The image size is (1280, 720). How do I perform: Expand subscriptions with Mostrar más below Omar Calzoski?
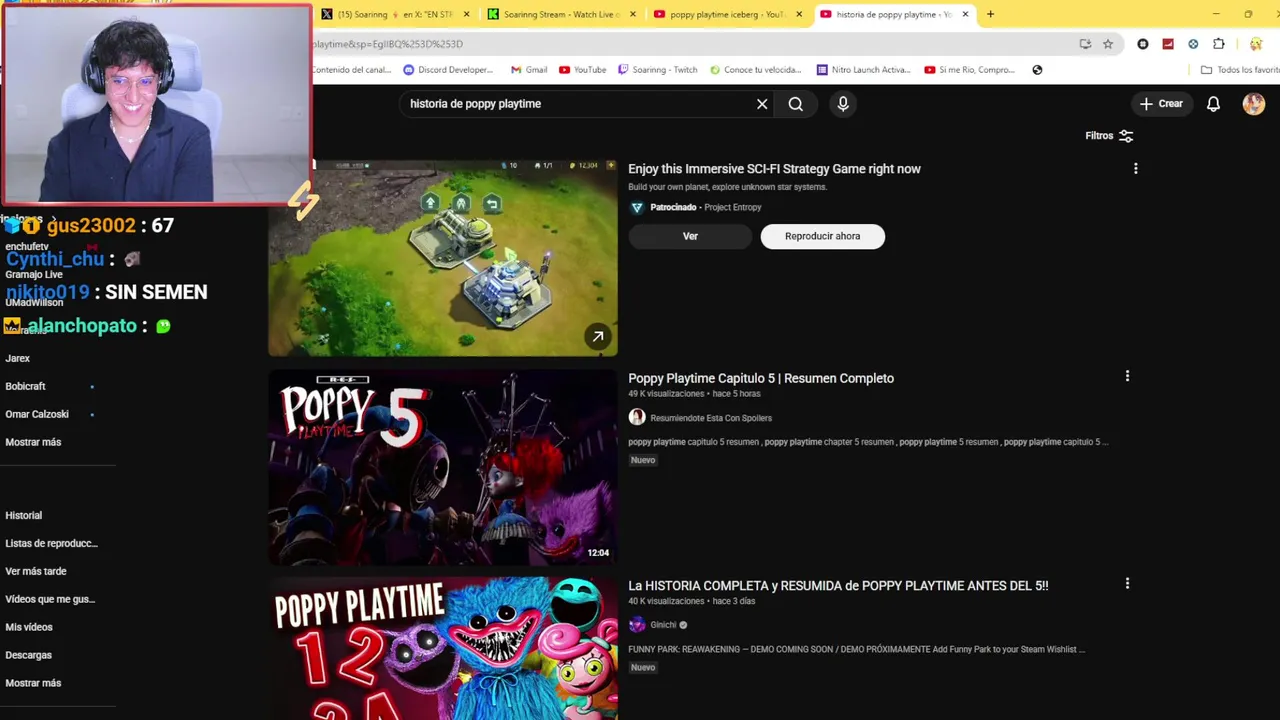coord(33,442)
